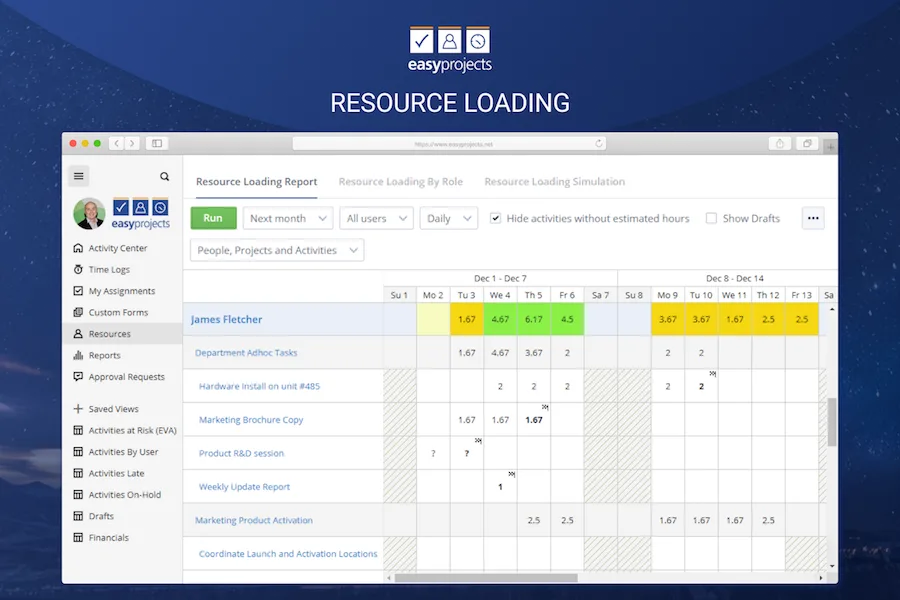Switch to Resource Loading By Role tab

401,181
